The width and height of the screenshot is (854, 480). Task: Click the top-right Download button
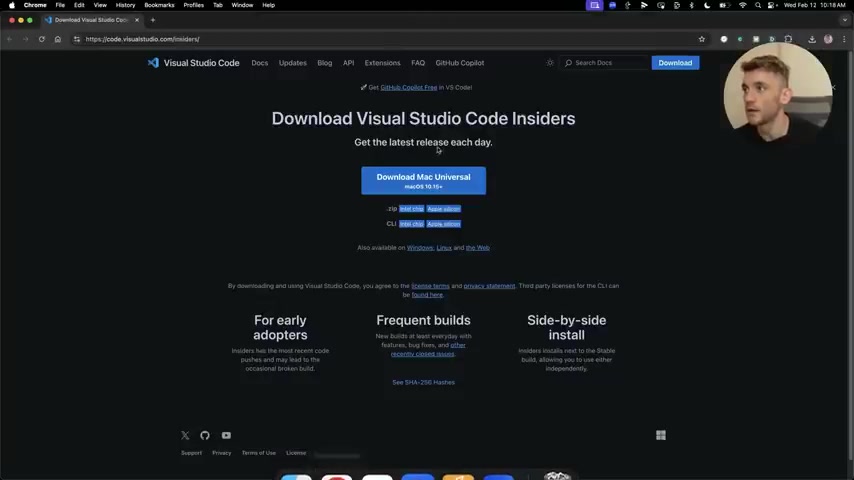pos(675,63)
